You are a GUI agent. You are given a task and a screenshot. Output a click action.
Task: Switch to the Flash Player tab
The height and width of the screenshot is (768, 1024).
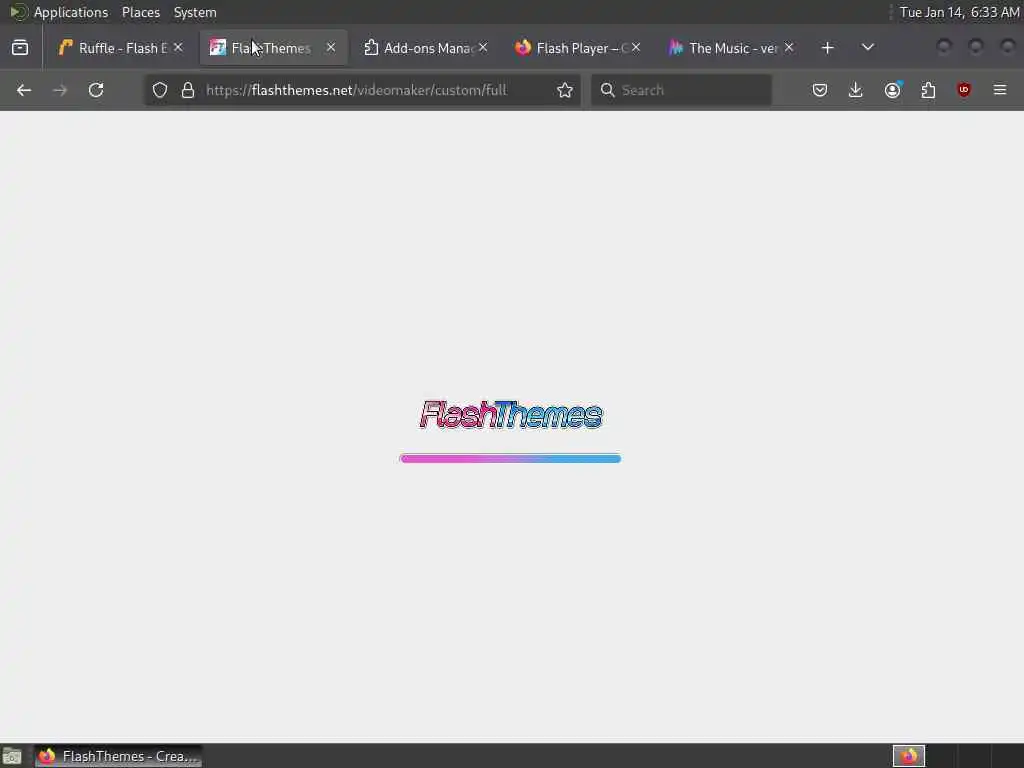(x=579, y=48)
